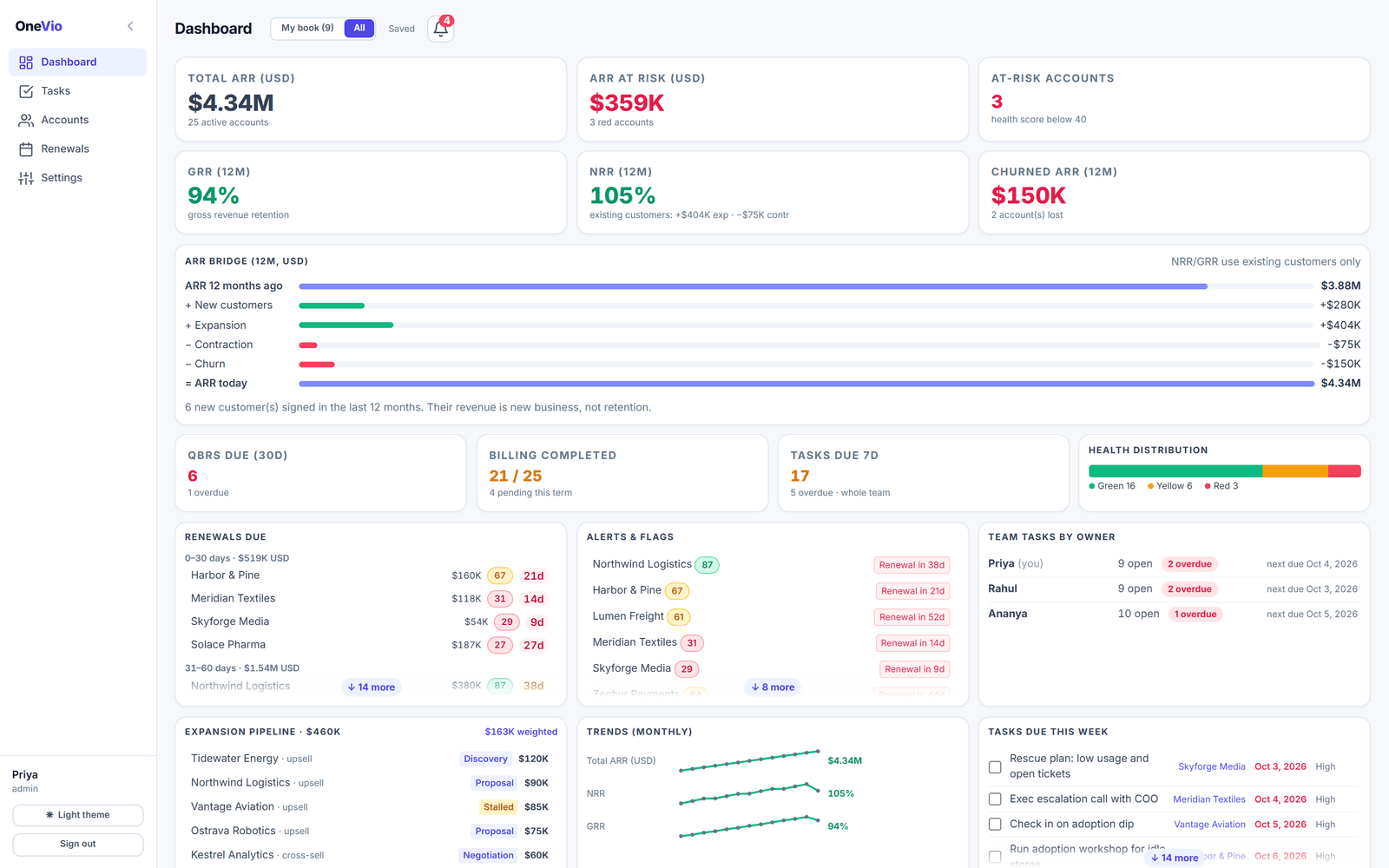Viewport: 1389px width, 868px height.
Task: Click the red health distribution segment
Action: [1345, 471]
